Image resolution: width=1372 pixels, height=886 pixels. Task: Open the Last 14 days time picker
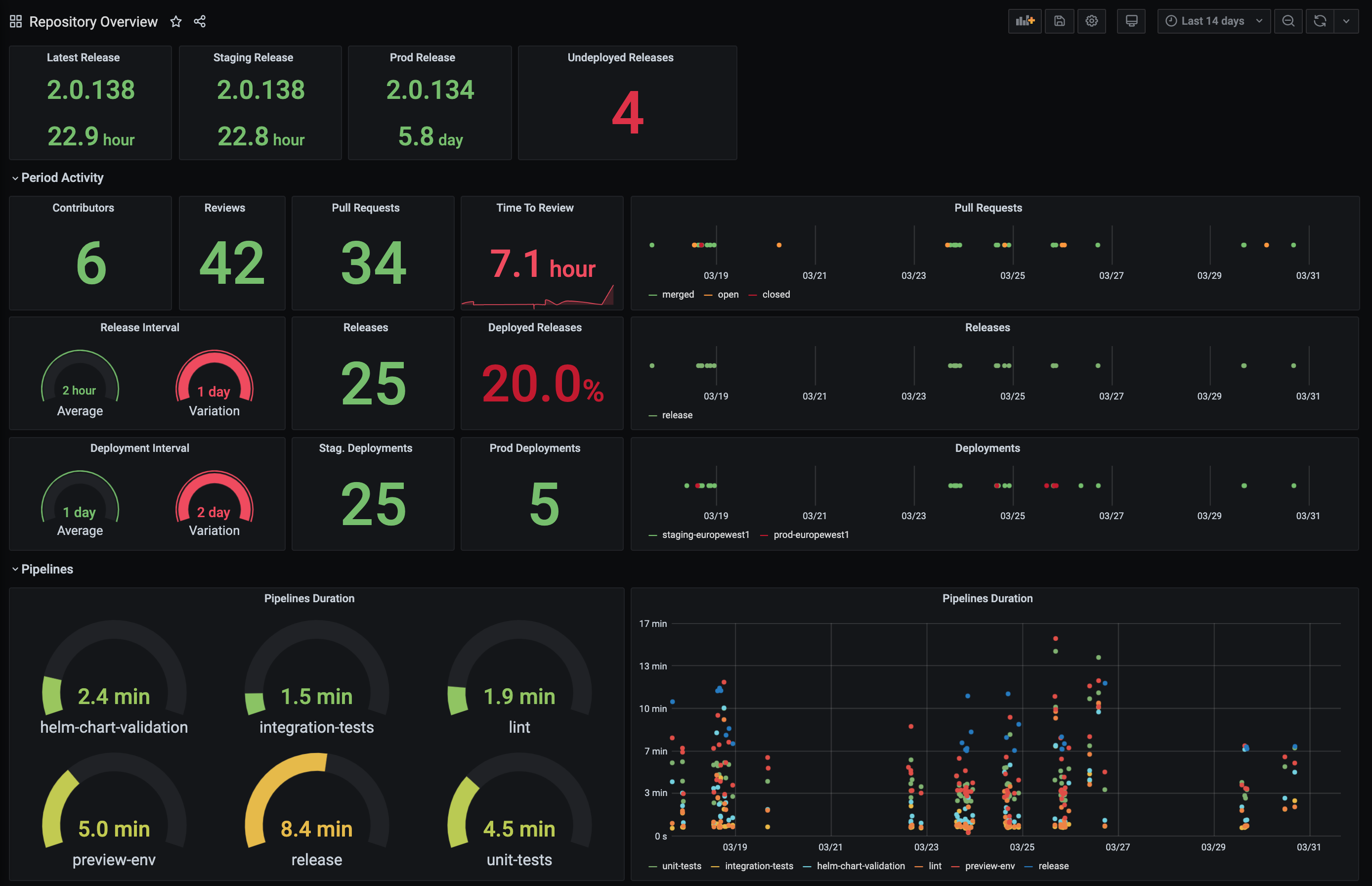tap(1213, 21)
